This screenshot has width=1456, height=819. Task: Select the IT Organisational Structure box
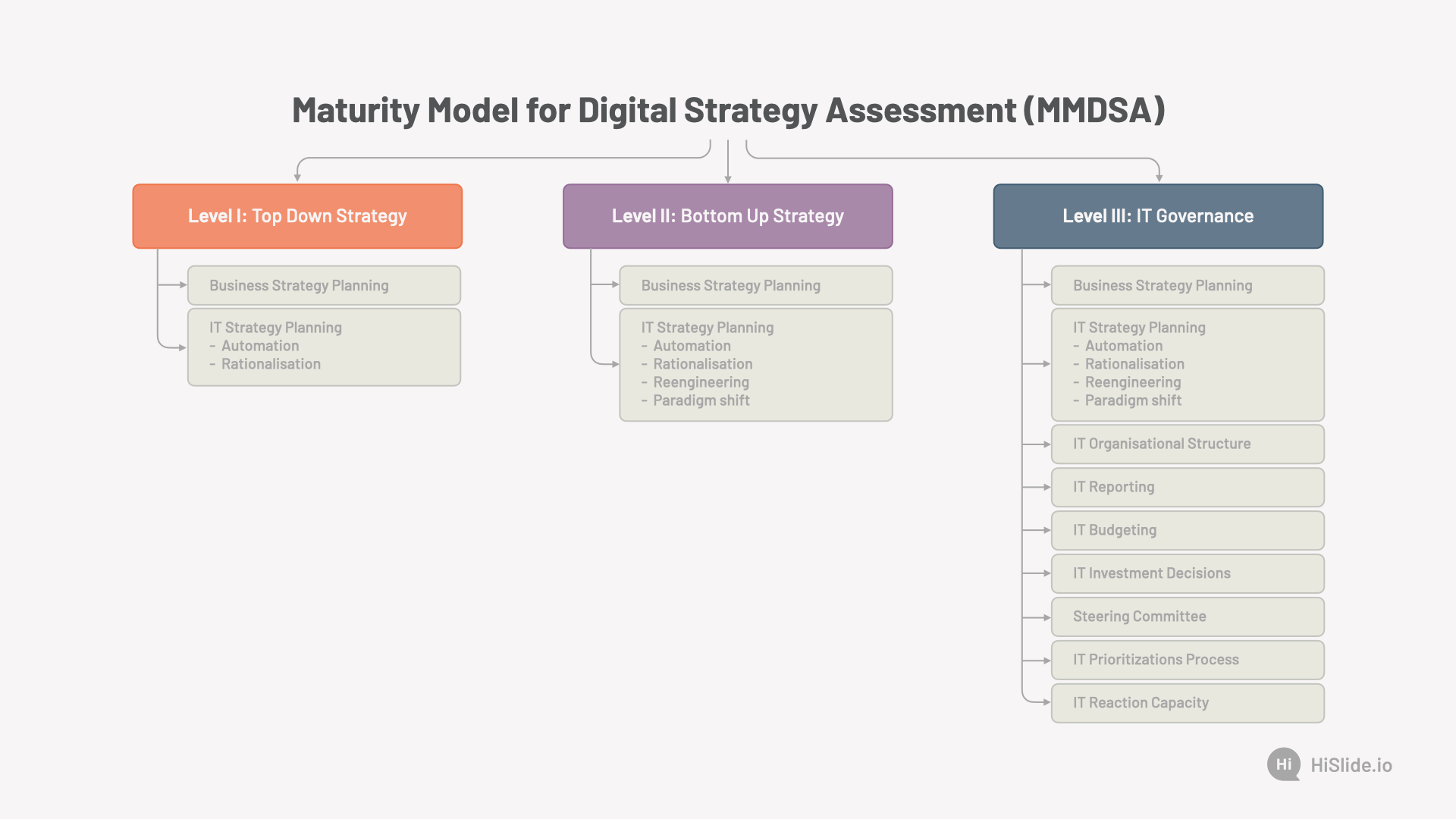point(1188,444)
